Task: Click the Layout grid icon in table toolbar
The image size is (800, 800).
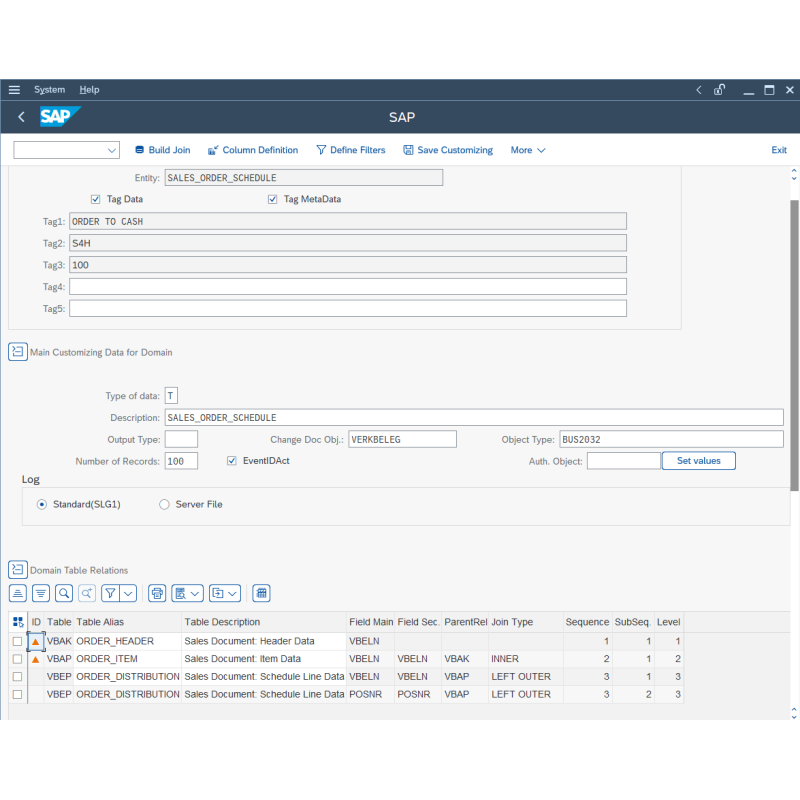Action: pyautogui.click(x=261, y=593)
